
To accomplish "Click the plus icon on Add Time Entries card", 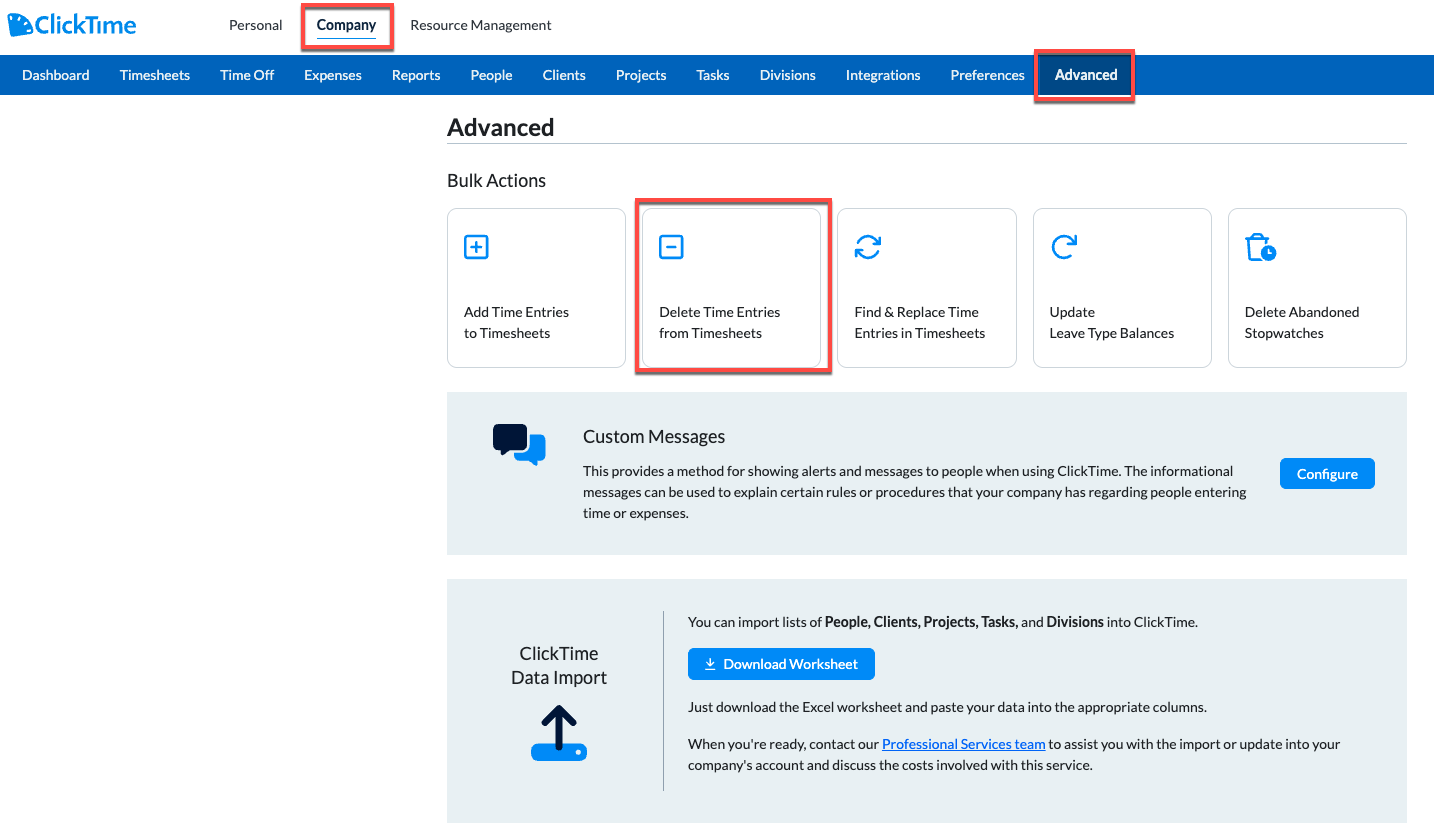I will click(476, 247).
